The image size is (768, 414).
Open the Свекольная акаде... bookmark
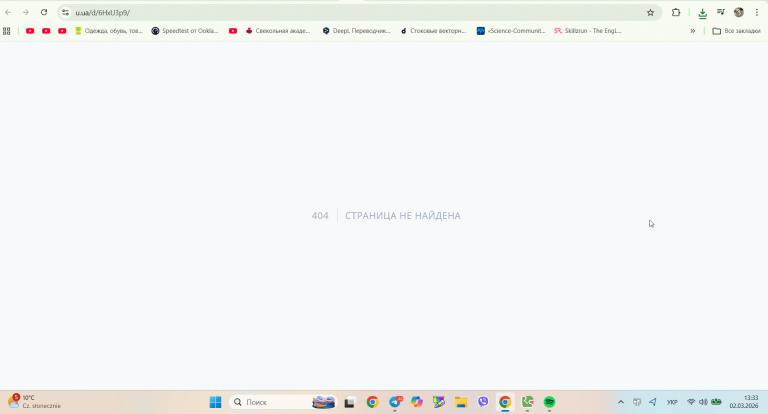(278, 31)
